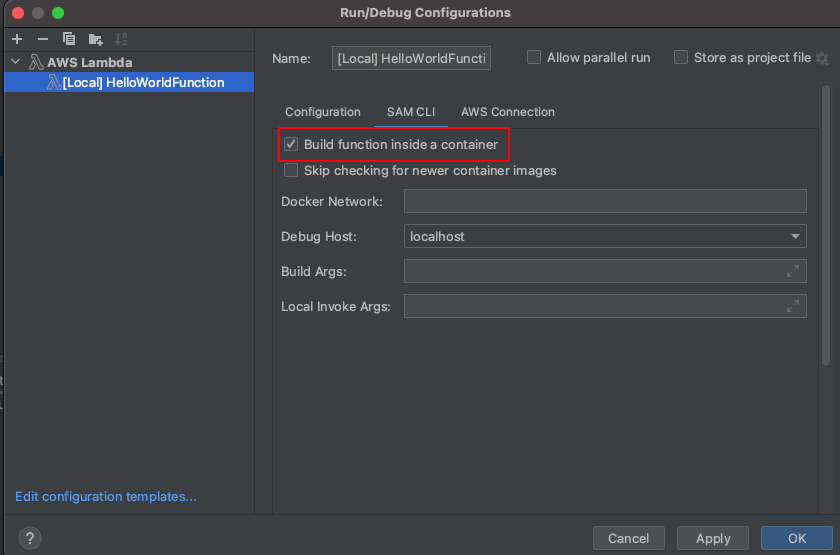Open the Debug Host dropdown
The width and height of the screenshot is (840, 555).
pyautogui.click(x=796, y=237)
